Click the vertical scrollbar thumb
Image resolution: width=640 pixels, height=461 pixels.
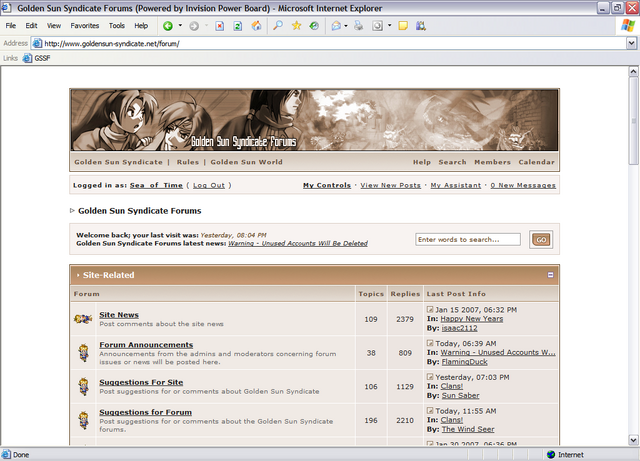(x=633, y=121)
